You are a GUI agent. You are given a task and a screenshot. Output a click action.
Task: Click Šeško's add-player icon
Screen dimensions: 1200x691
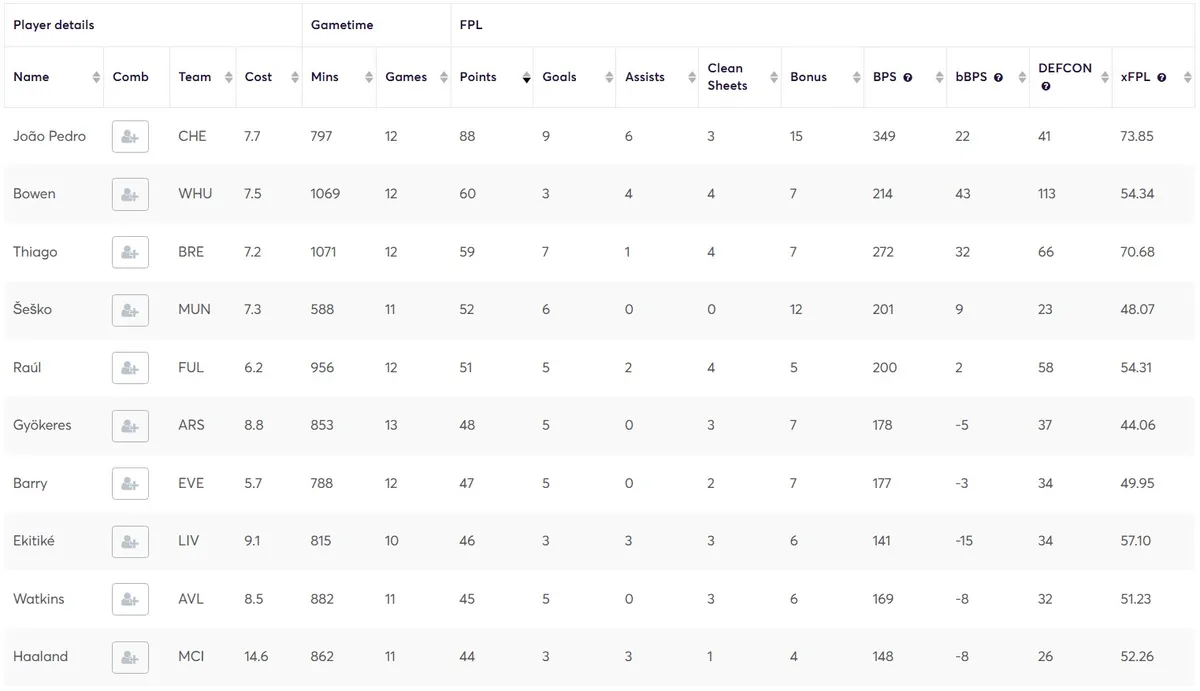coord(130,309)
